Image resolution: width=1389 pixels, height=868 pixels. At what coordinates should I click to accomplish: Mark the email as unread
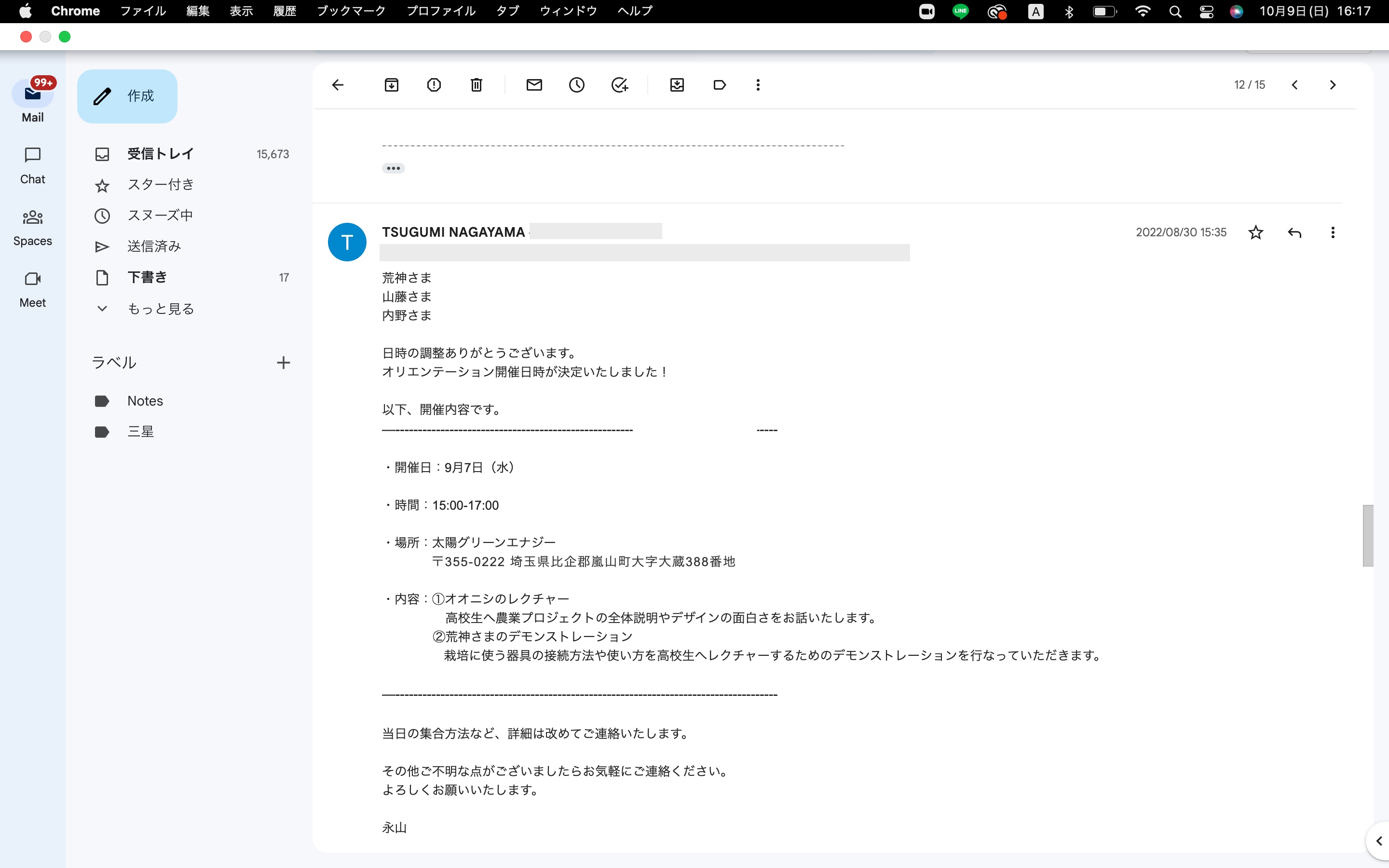(x=534, y=84)
